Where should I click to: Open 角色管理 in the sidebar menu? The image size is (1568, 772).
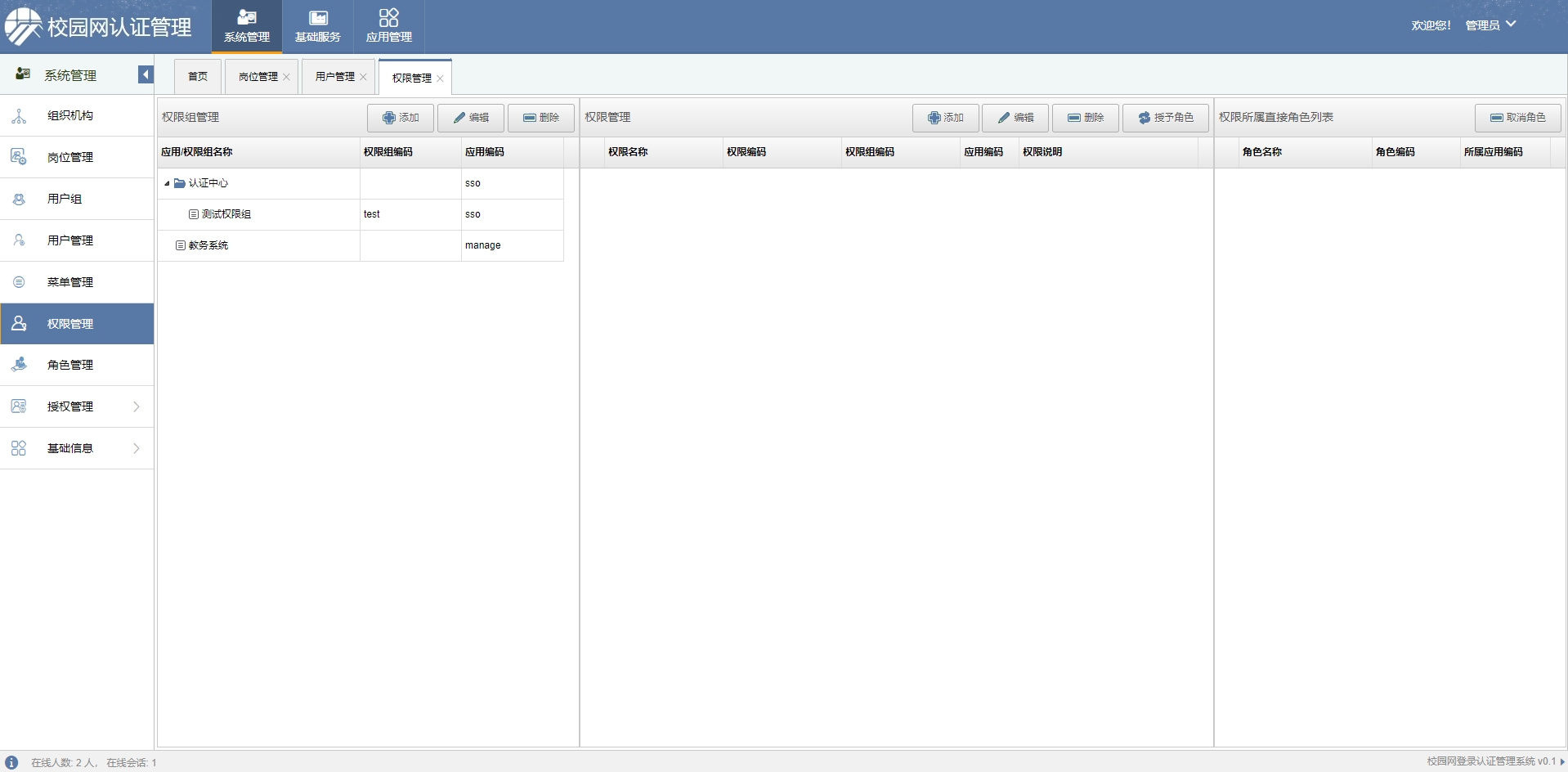pyautogui.click(x=77, y=365)
